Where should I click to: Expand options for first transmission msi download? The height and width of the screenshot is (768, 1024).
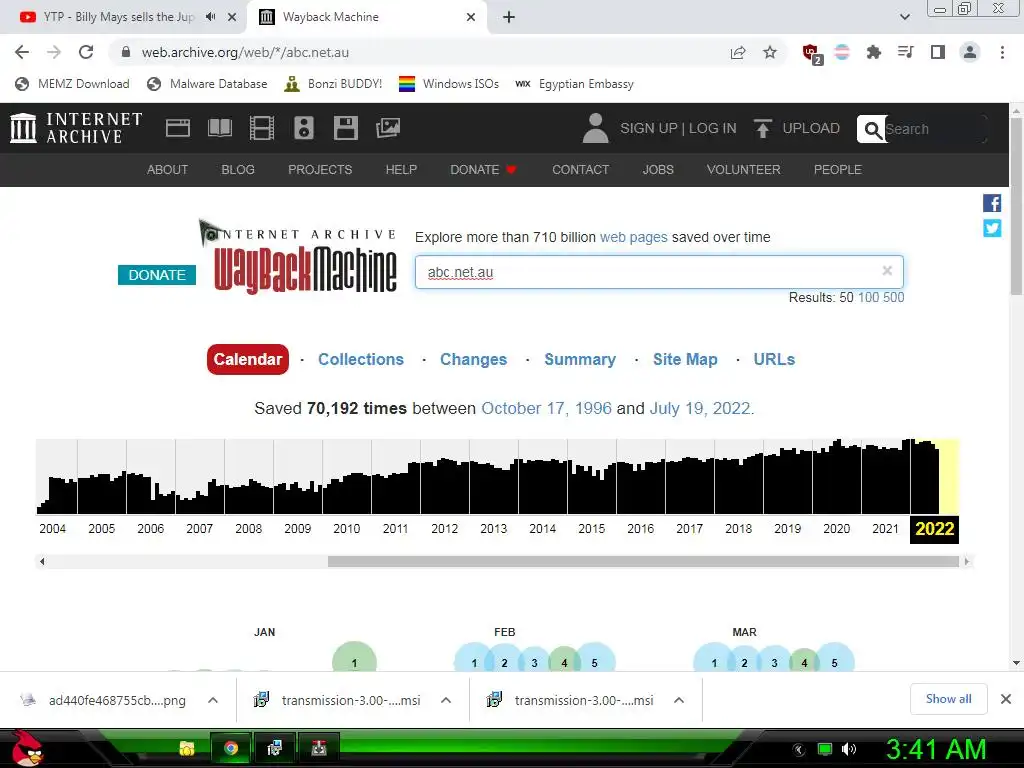(x=446, y=700)
